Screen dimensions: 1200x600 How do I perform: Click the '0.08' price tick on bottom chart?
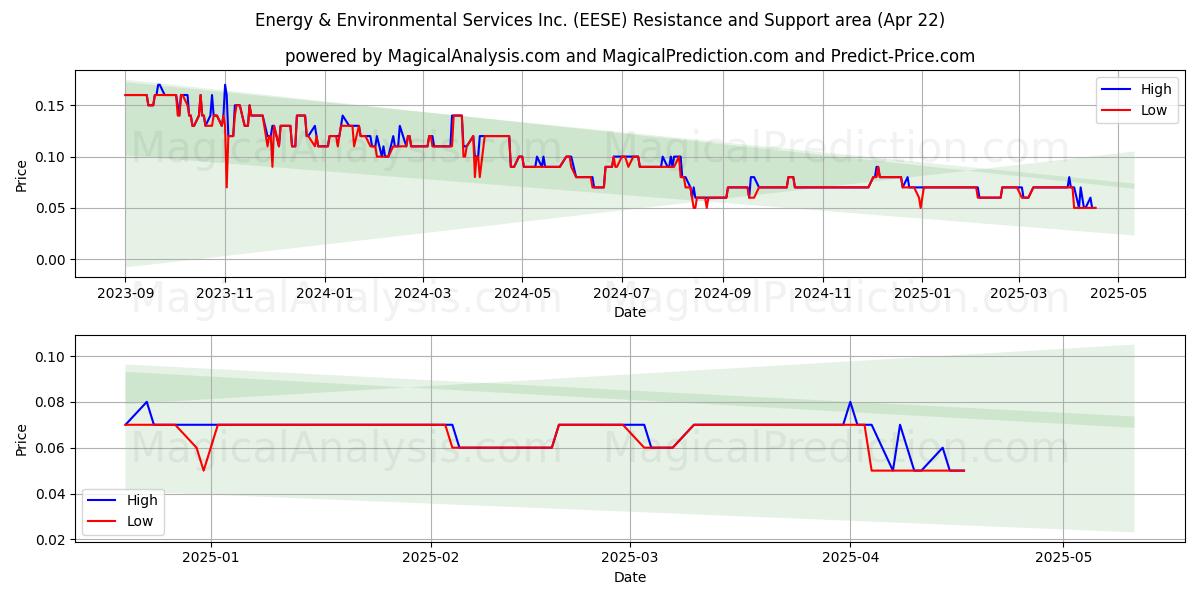50,403
